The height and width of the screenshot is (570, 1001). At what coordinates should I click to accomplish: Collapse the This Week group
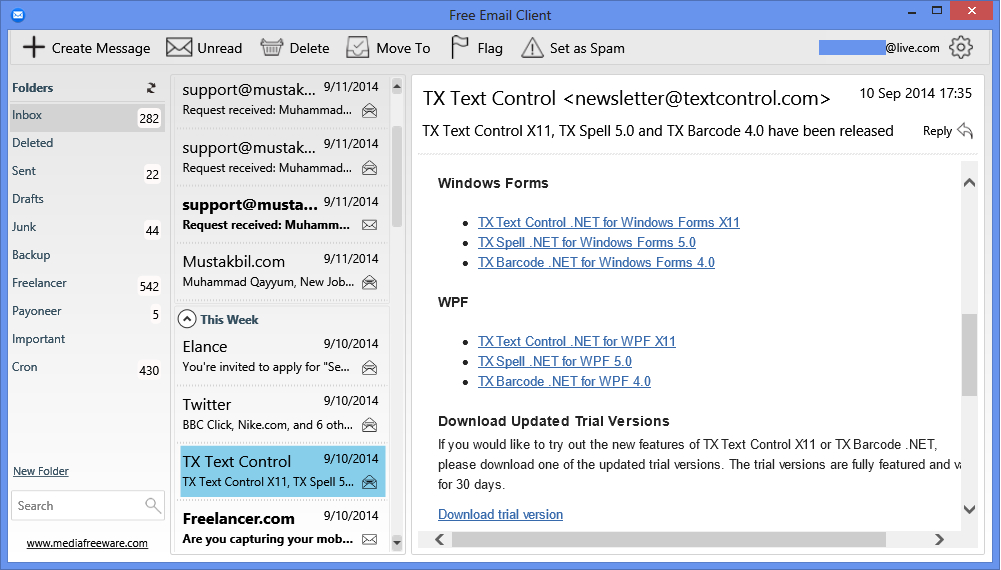point(187,319)
